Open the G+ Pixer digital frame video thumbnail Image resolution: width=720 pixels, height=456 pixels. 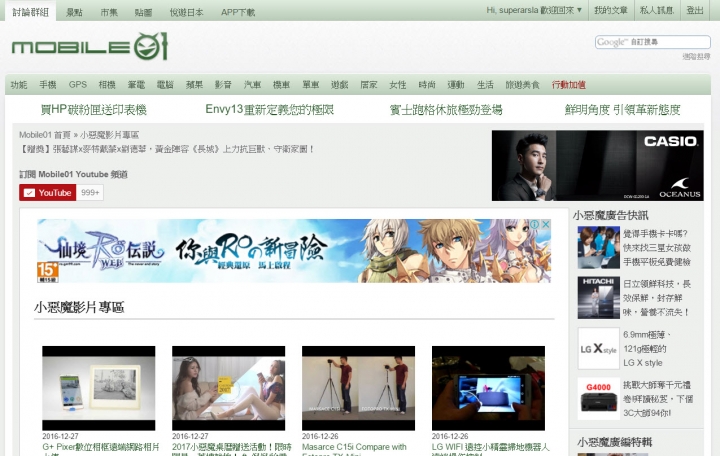coord(99,388)
